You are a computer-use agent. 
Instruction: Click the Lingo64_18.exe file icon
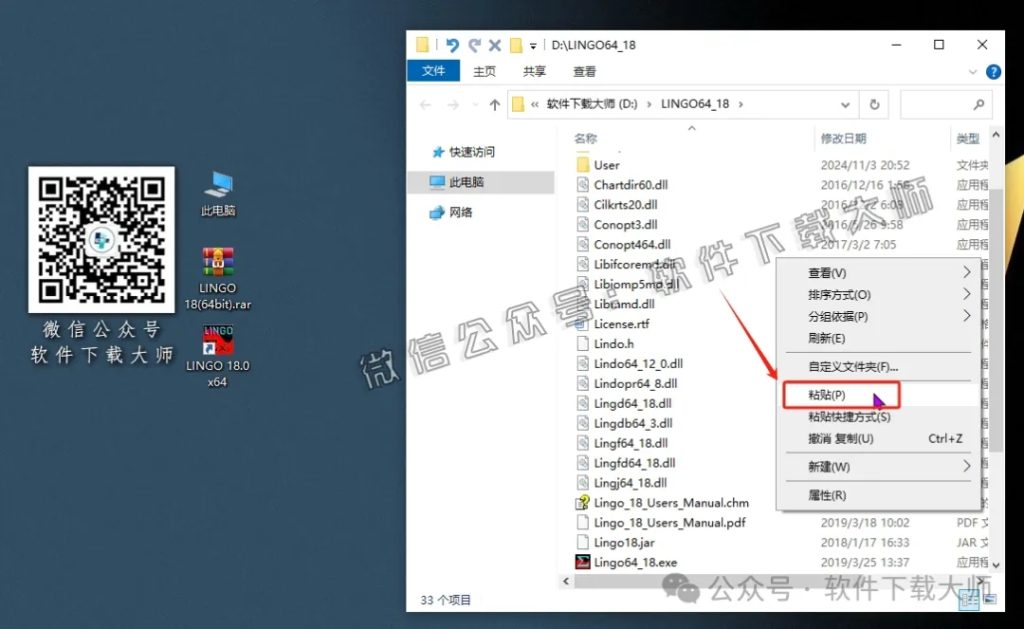pyautogui.click(x=584, y=562)
